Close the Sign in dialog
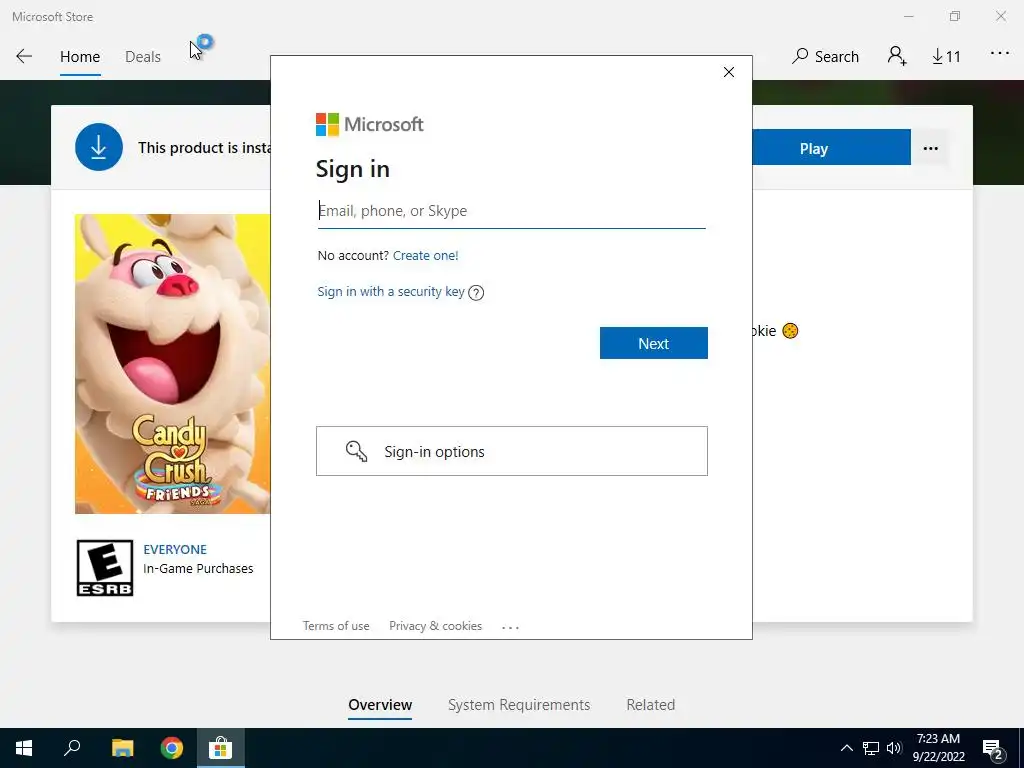 pyautogui.click(x=729, y=72)
